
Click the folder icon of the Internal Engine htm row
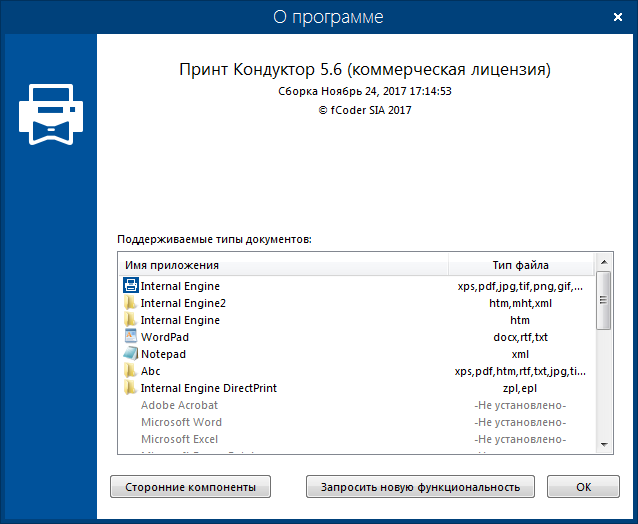(130, 320)
